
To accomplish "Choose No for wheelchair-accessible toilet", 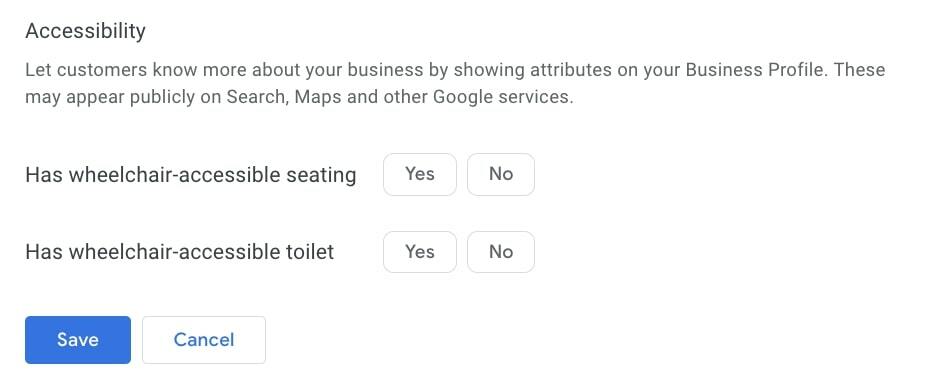I will pos(501,252).
